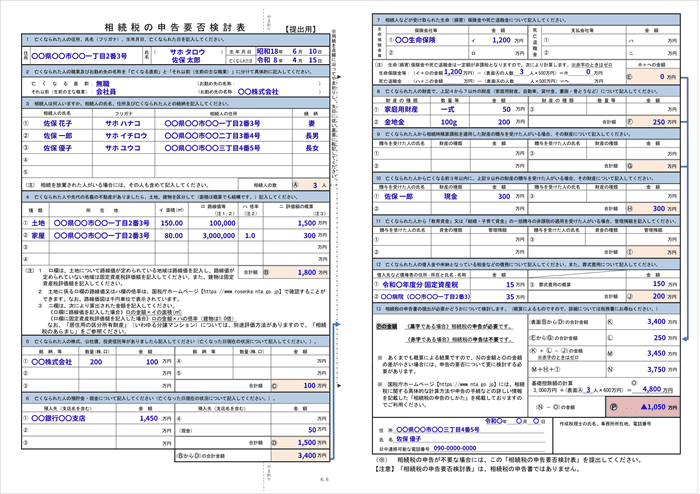Image resolution: width=700 pixels, height=494 pixels.
Task: Select the basic deduction Ⓞ 4,800 万円
Action: click(x=657, y=389)
